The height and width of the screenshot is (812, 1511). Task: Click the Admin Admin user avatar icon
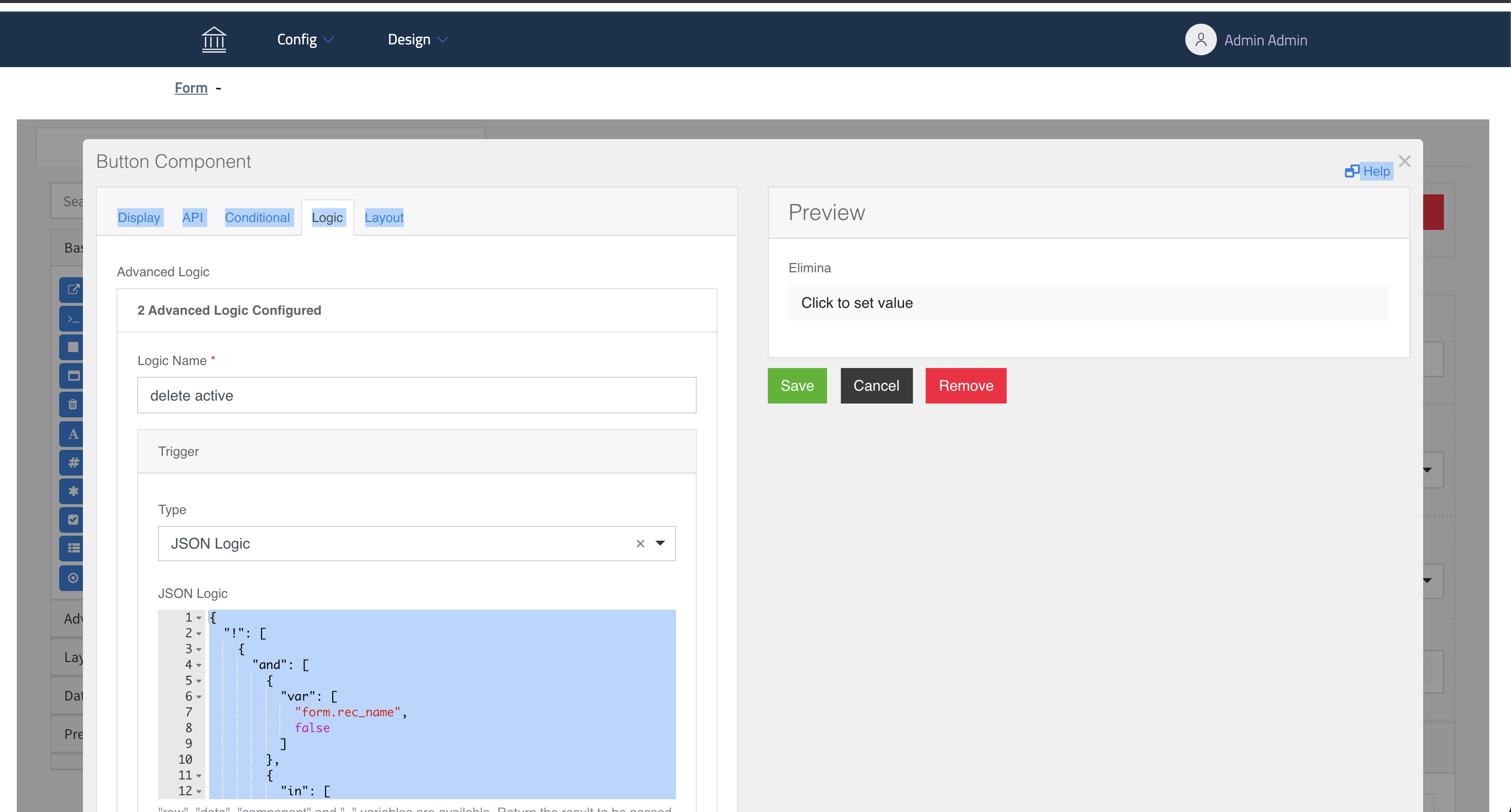pos(1200,39)
